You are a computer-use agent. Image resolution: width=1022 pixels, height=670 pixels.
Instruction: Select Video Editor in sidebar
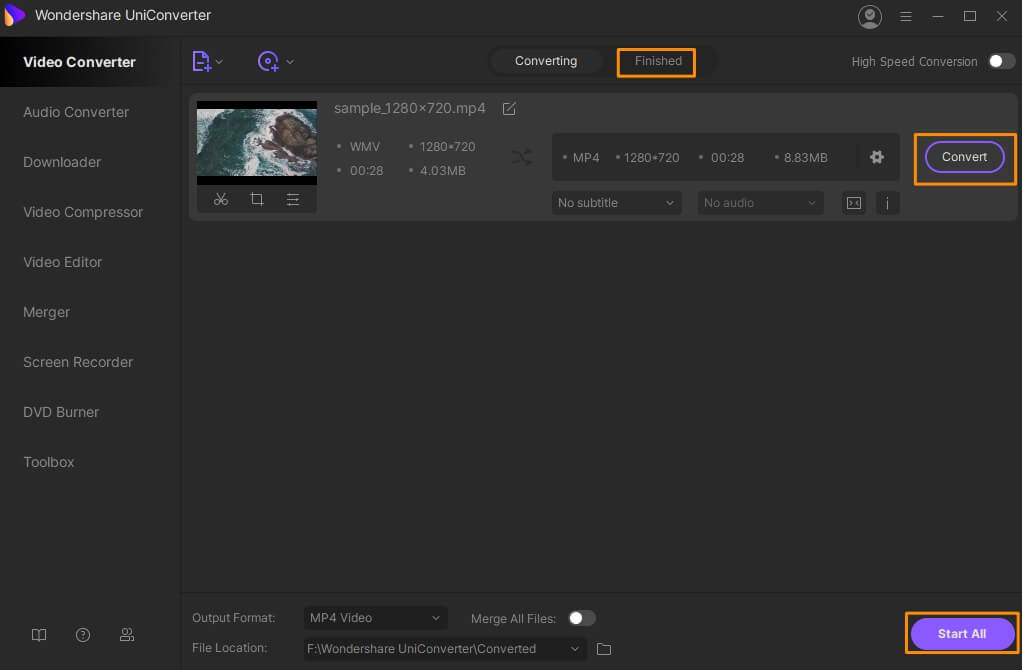63,262
